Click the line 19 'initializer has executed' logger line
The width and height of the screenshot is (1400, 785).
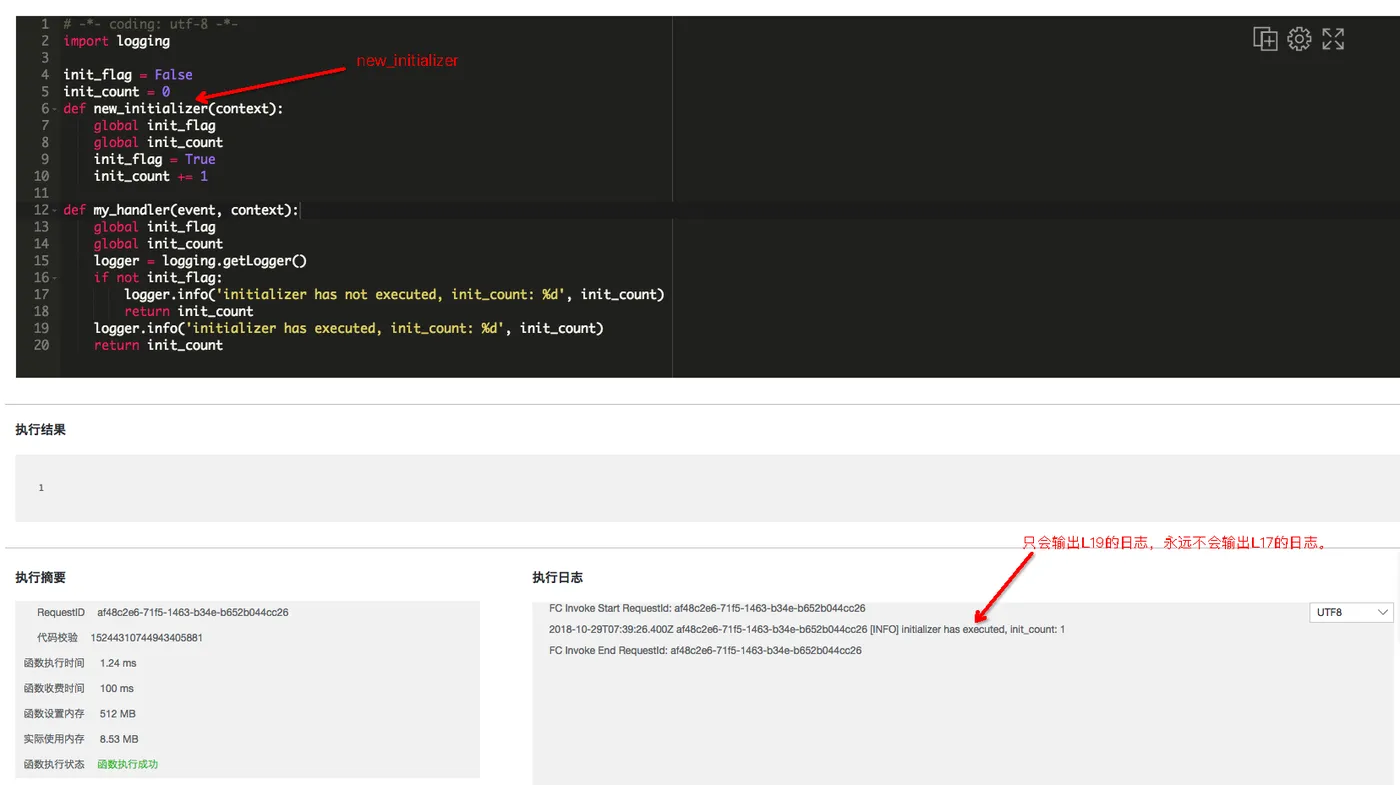pyautogui.click(x=349, y=328)
